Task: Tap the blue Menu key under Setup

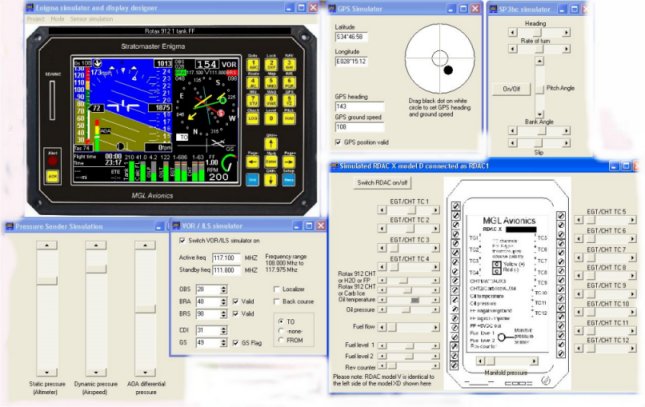Action: [289, 179]
